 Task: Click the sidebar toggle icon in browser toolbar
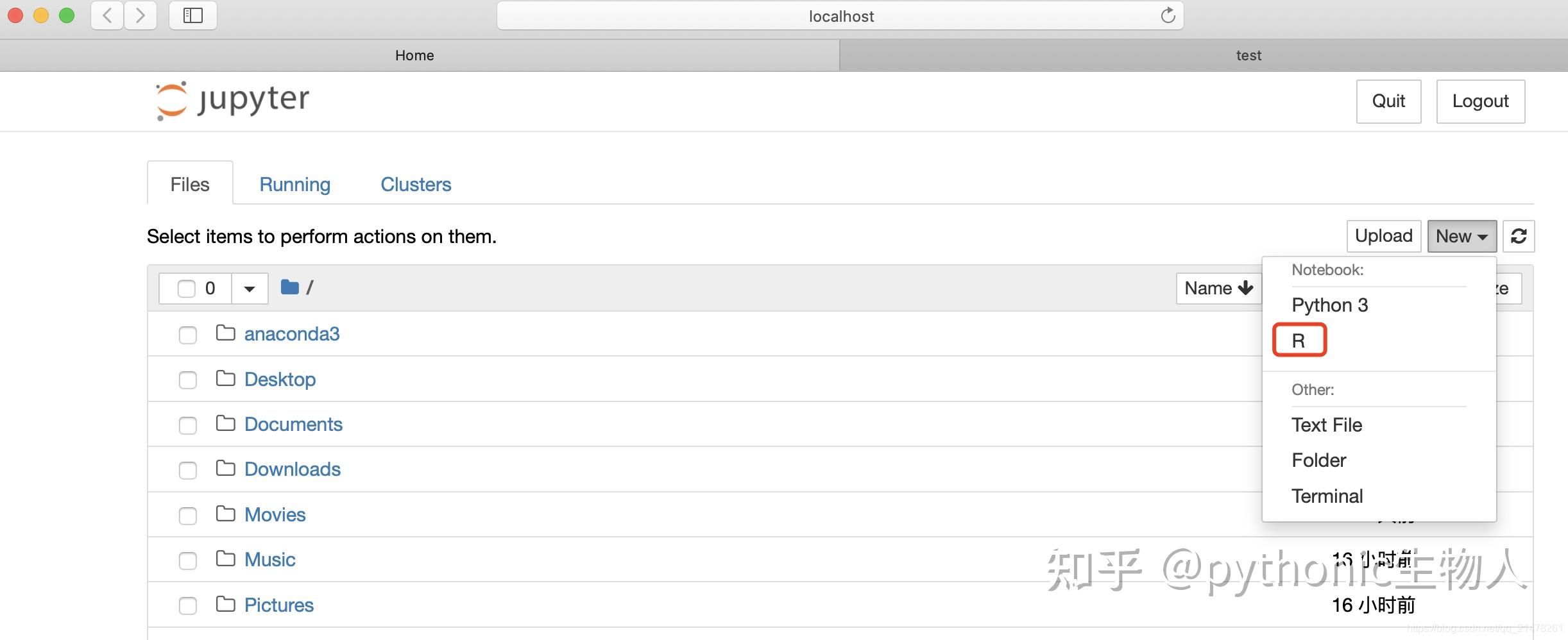click(191, 15)
